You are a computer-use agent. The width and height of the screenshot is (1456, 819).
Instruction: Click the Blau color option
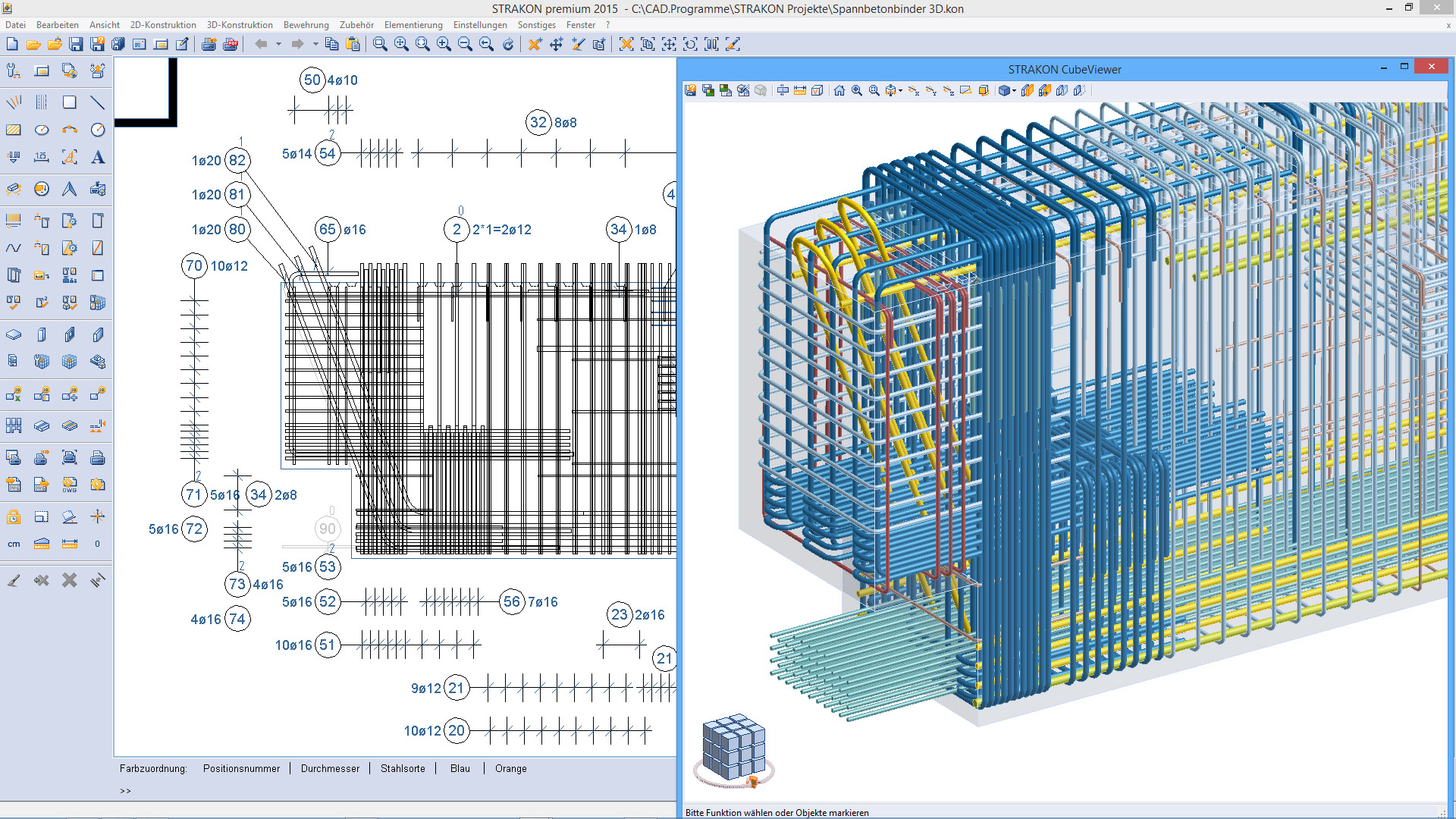pyautogui.click(x=460, y=768)
